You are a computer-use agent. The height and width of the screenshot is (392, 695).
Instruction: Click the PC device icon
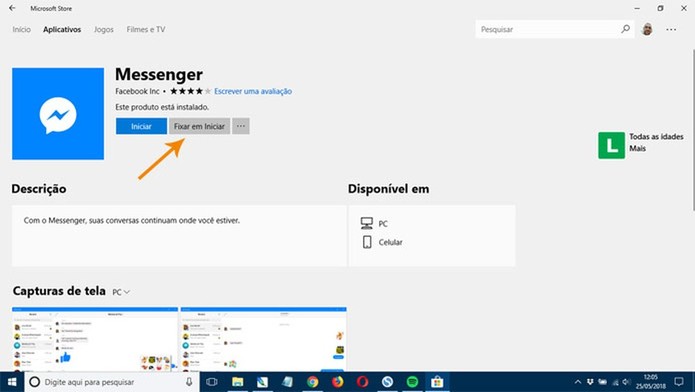[367, 223]
